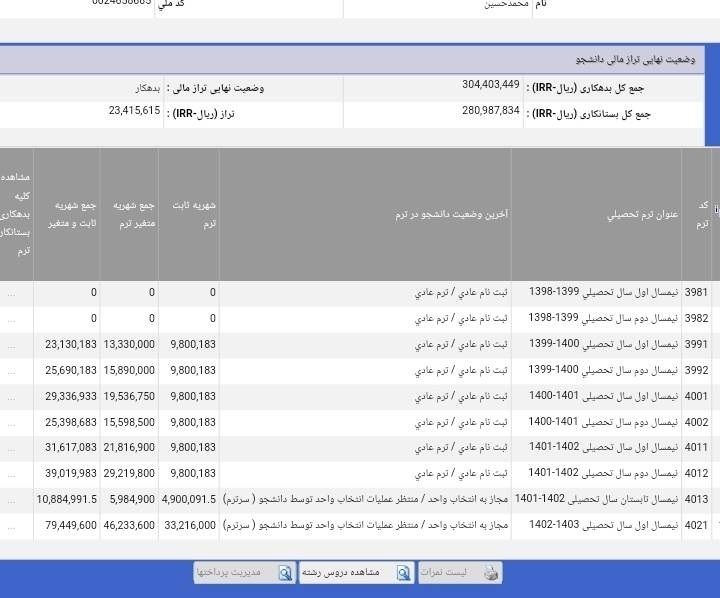Click variable tuition 15,890,000 of term 3992
This screenshot has width=720, height=598.
tap(129, 370)
